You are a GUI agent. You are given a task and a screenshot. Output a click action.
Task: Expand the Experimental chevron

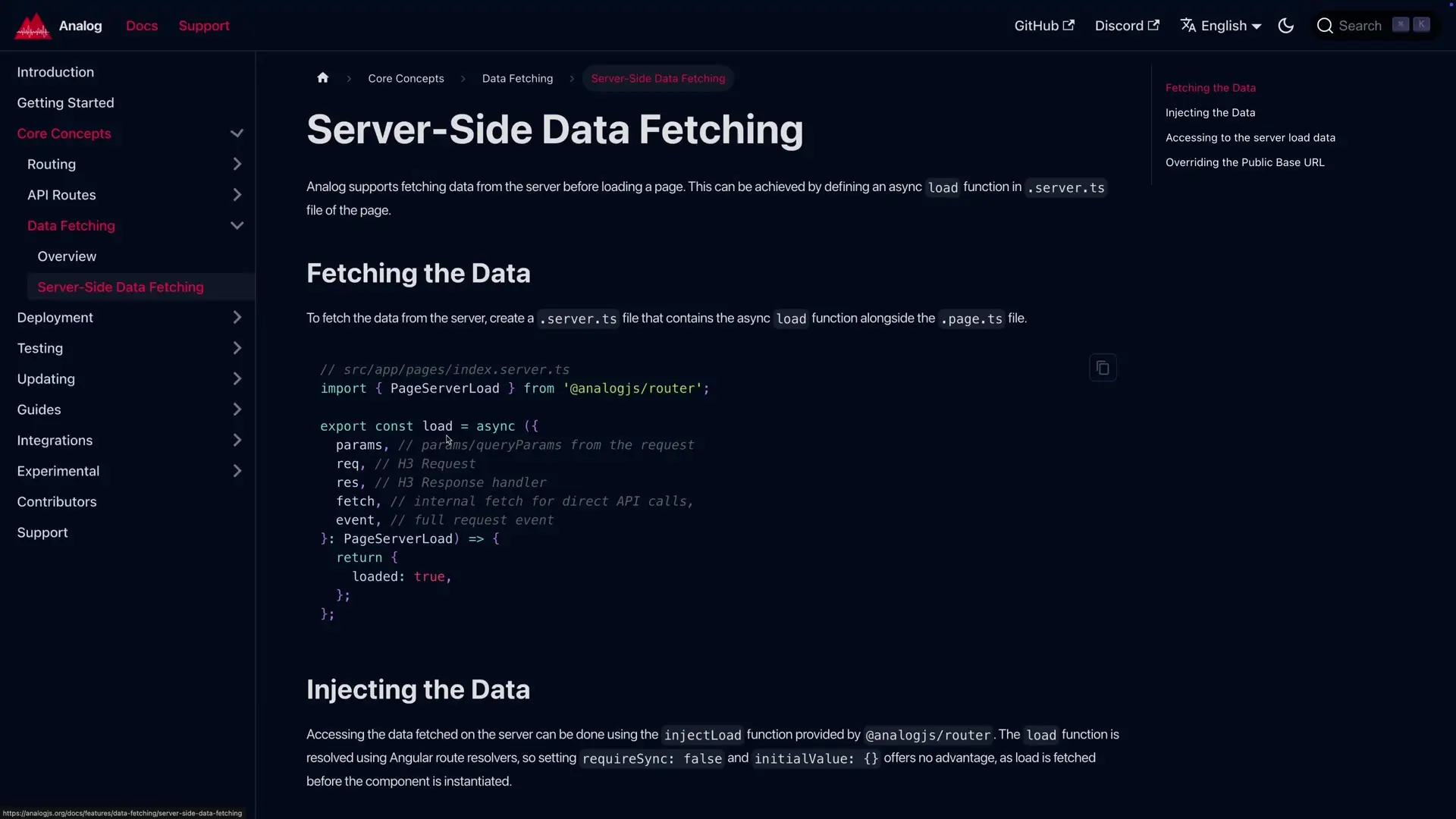coord(237,471)
